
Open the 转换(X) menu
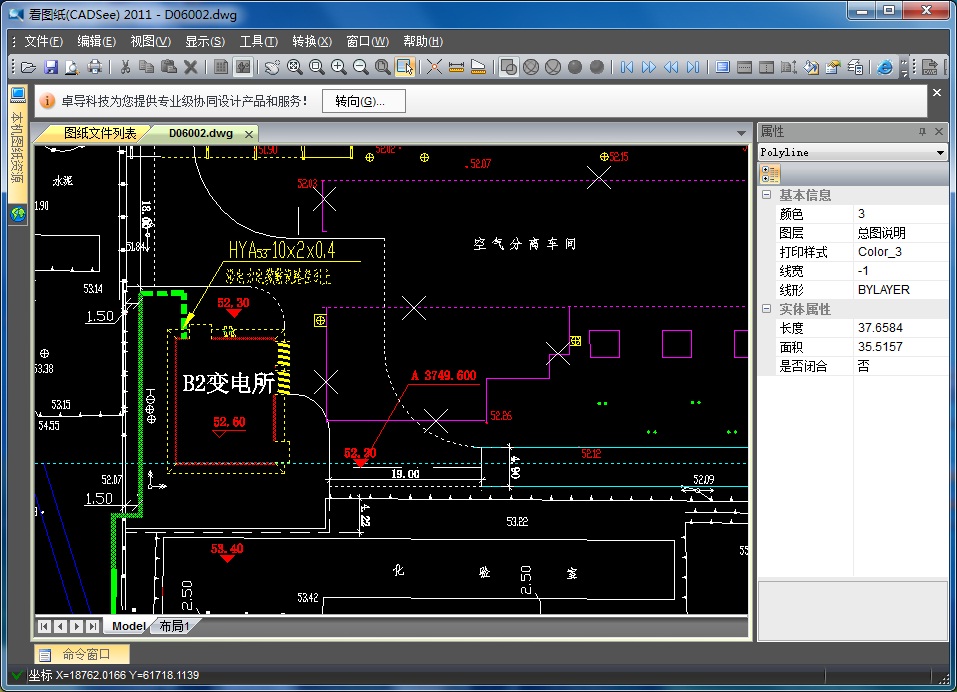pos(312,41)
